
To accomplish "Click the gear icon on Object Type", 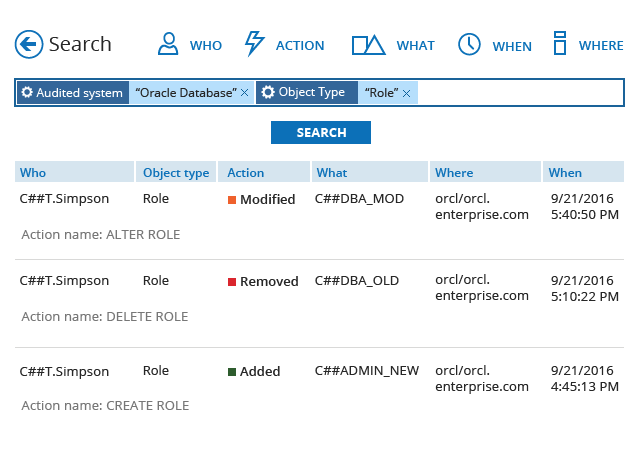I will click(x=268, y=93).
